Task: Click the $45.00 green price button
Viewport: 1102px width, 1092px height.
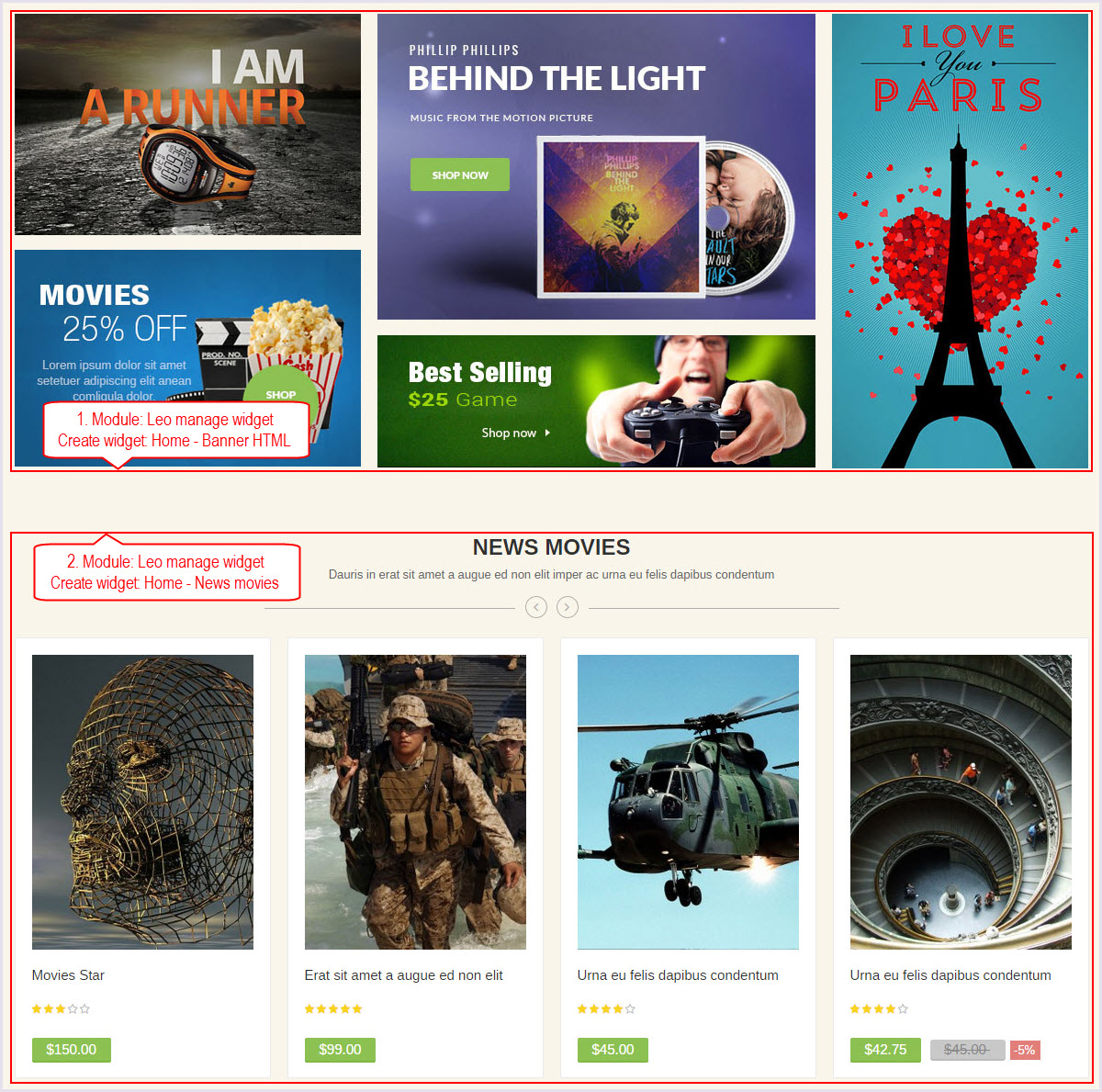Action: (613, 1050)
